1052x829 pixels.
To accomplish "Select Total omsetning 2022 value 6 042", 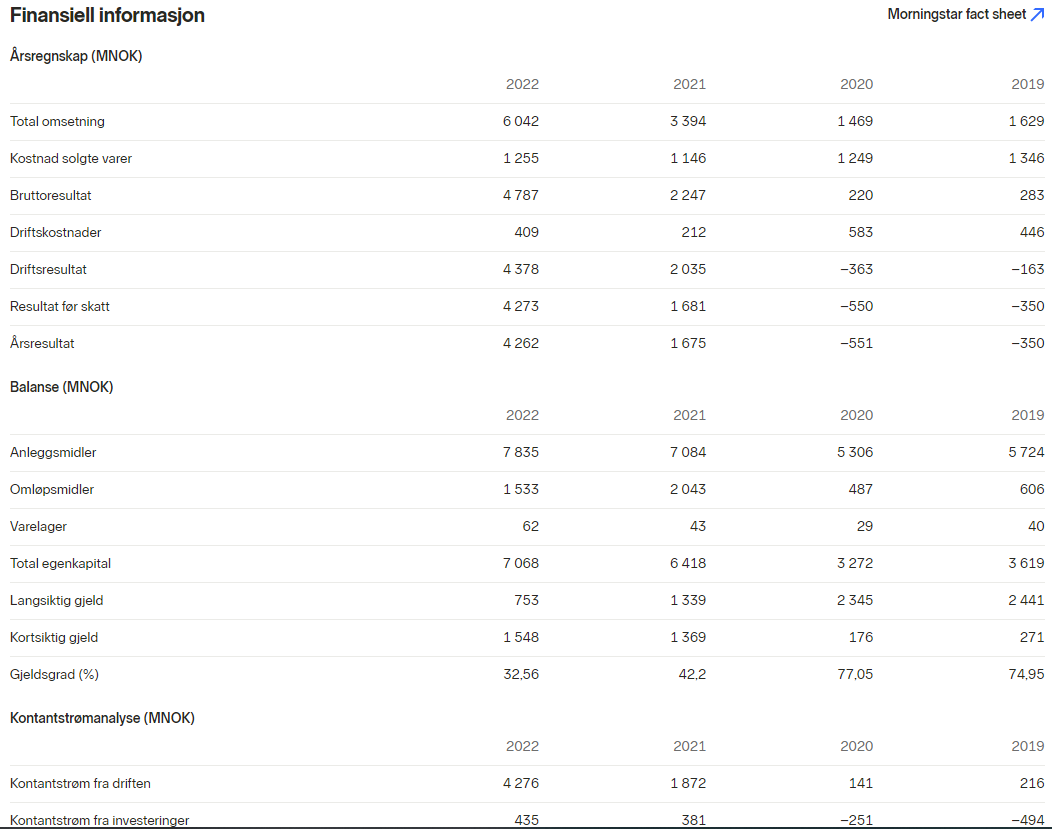I will 521,121.
